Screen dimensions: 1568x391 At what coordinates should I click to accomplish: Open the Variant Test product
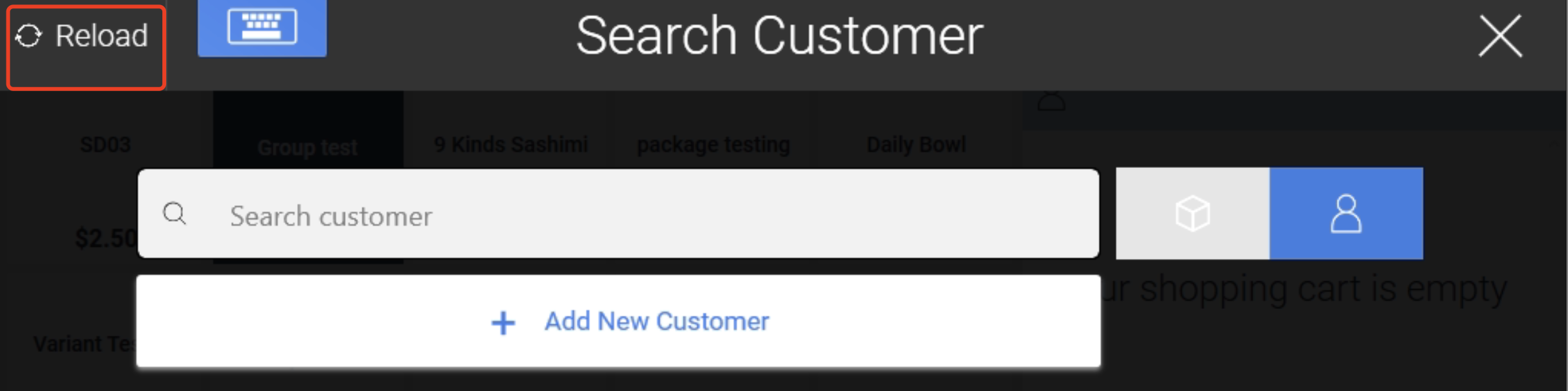tap(85, 344)
